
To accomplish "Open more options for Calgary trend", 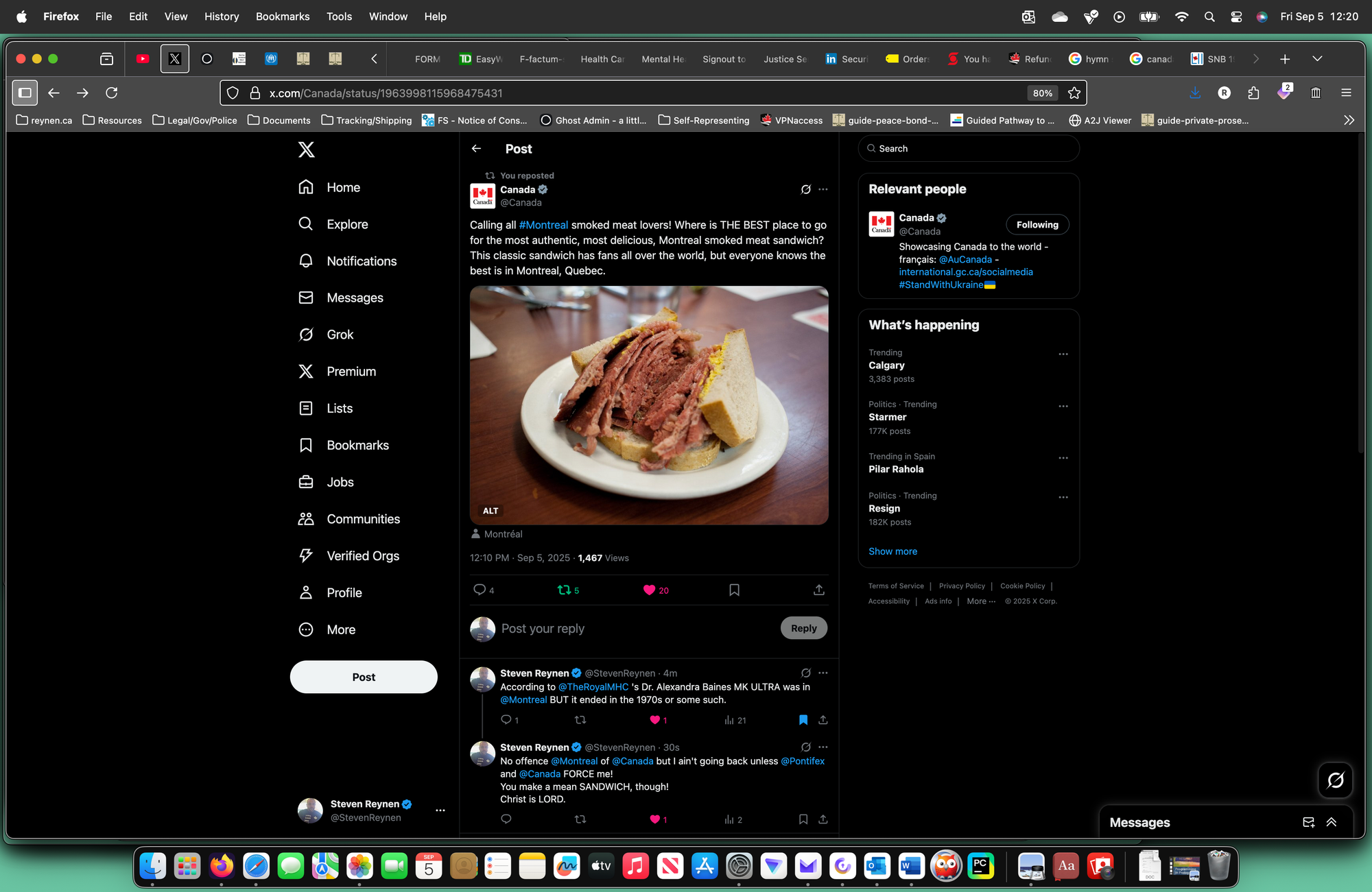I will click(x=1063, y=354).
